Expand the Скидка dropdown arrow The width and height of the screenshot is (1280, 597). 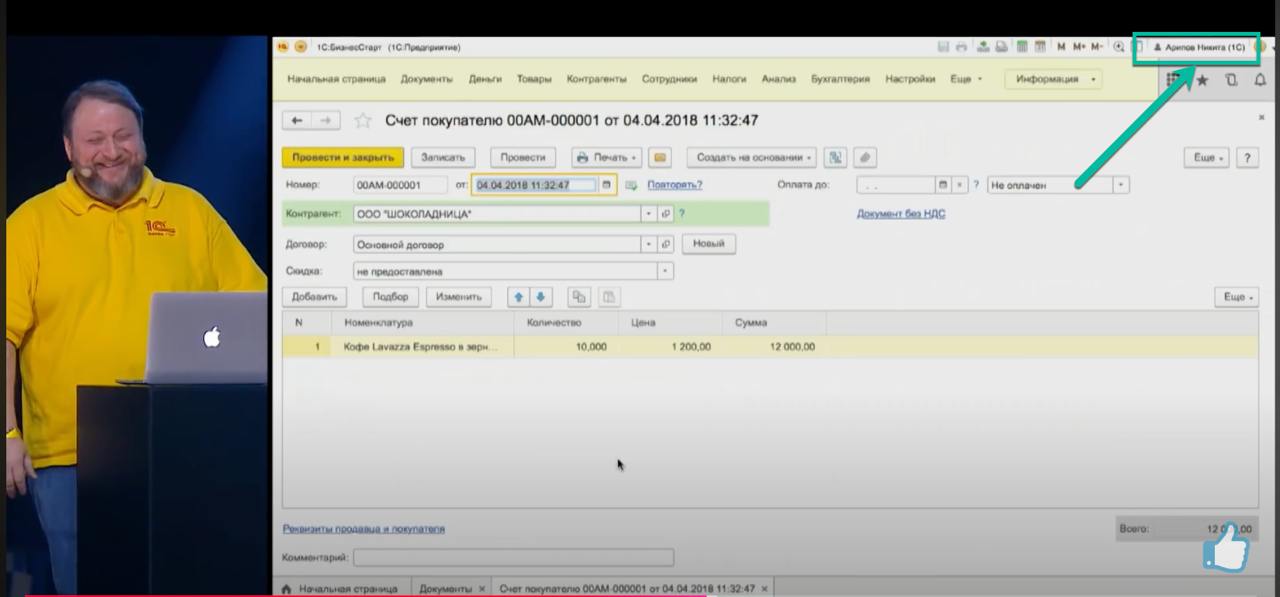[x=665, y=271]
